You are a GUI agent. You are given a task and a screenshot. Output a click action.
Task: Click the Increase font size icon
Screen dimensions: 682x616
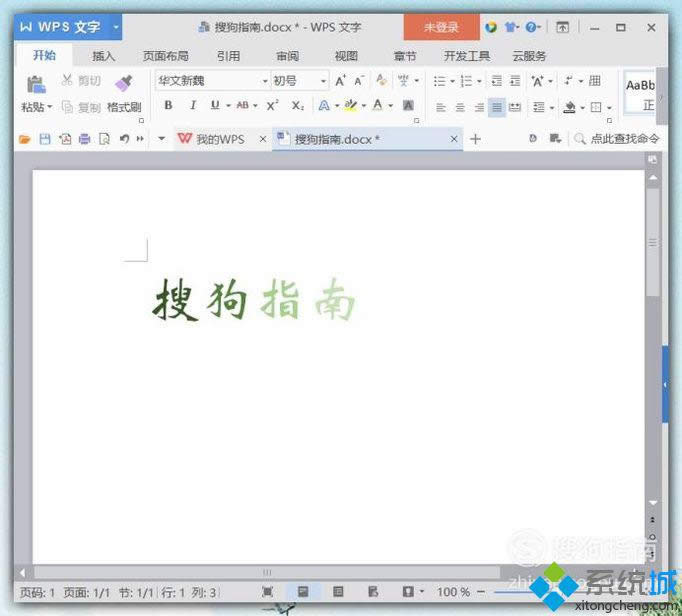(x=341, y=81)
